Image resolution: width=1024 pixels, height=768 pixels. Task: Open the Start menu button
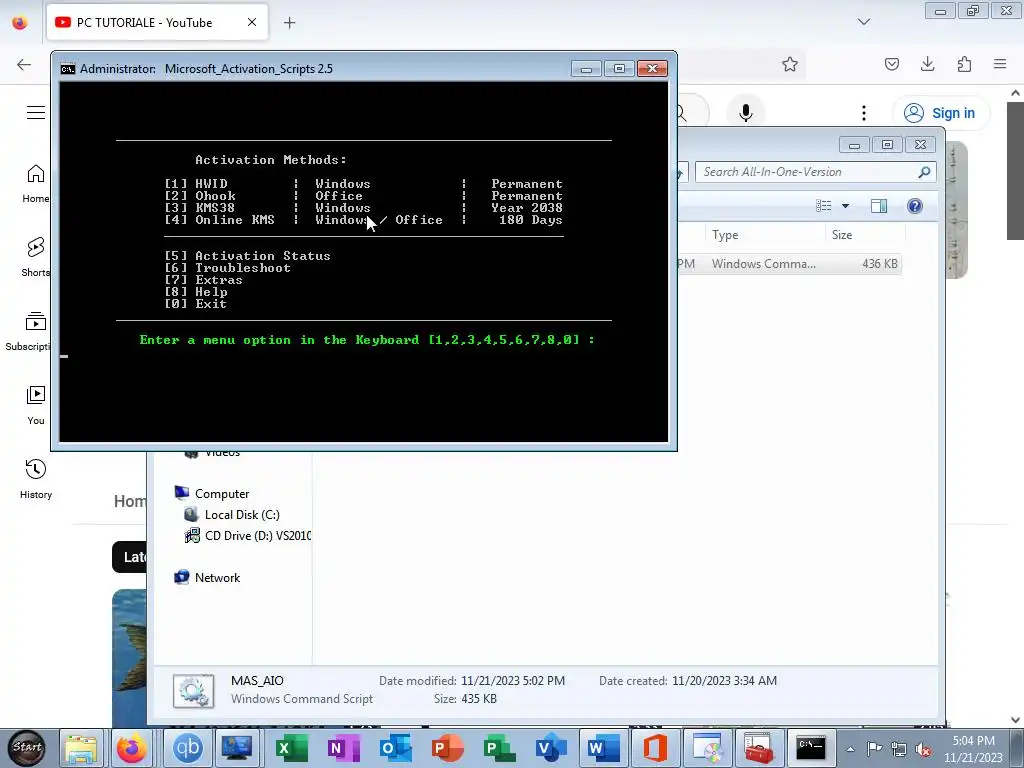(27, 748)
